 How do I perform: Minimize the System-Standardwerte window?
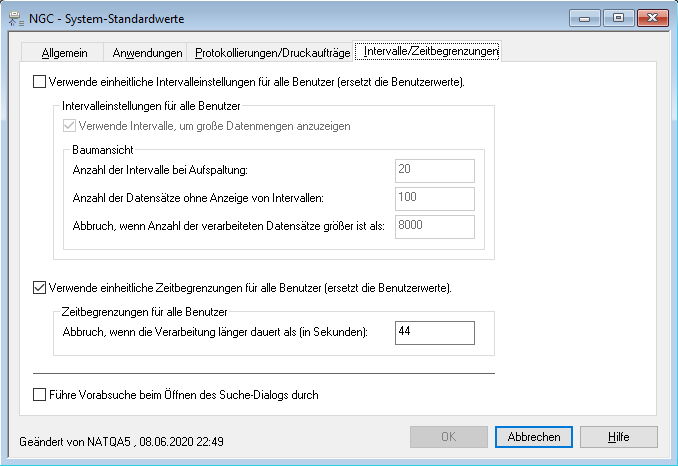[585, 18]
